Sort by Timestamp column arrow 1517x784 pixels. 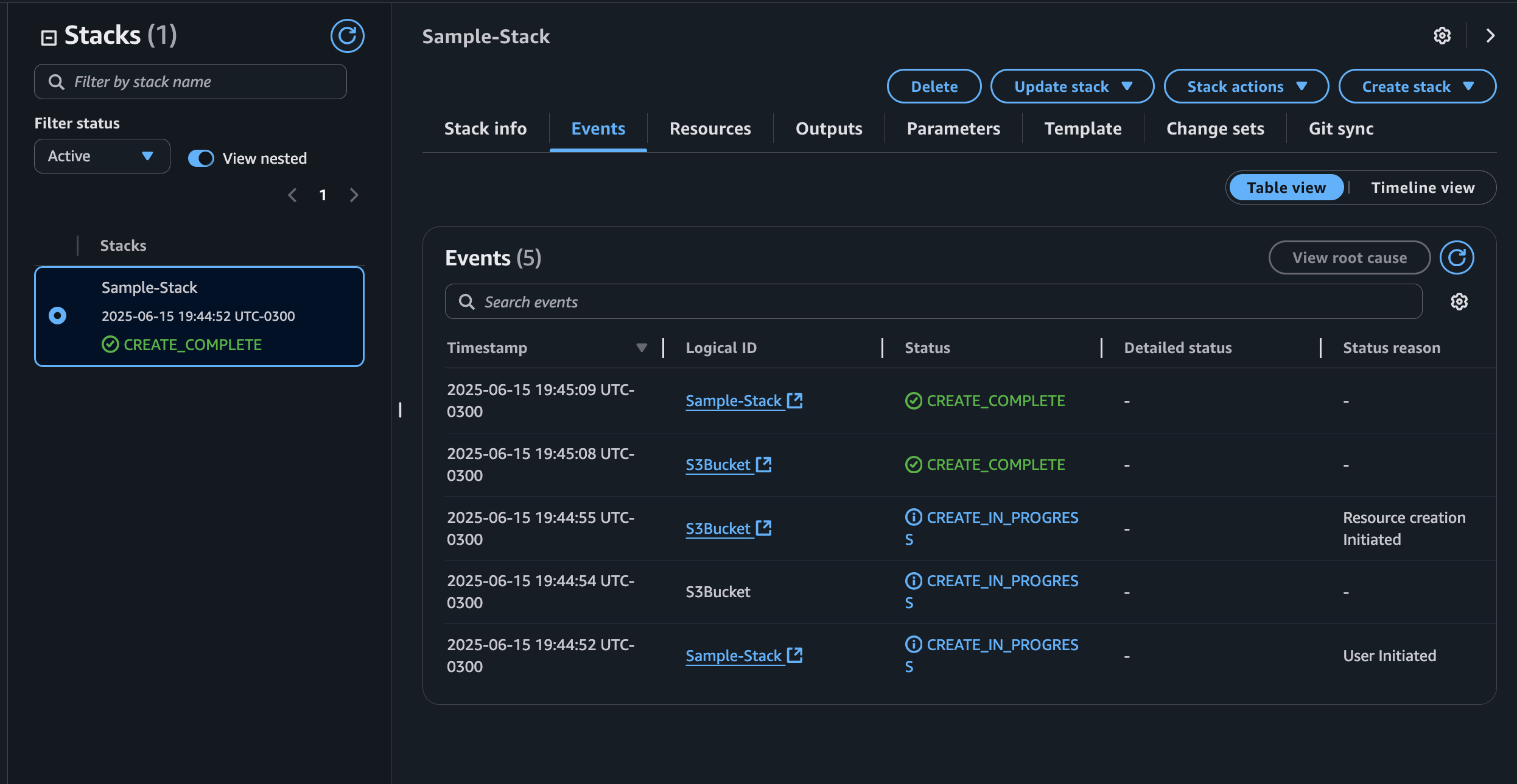click(641, 348)
